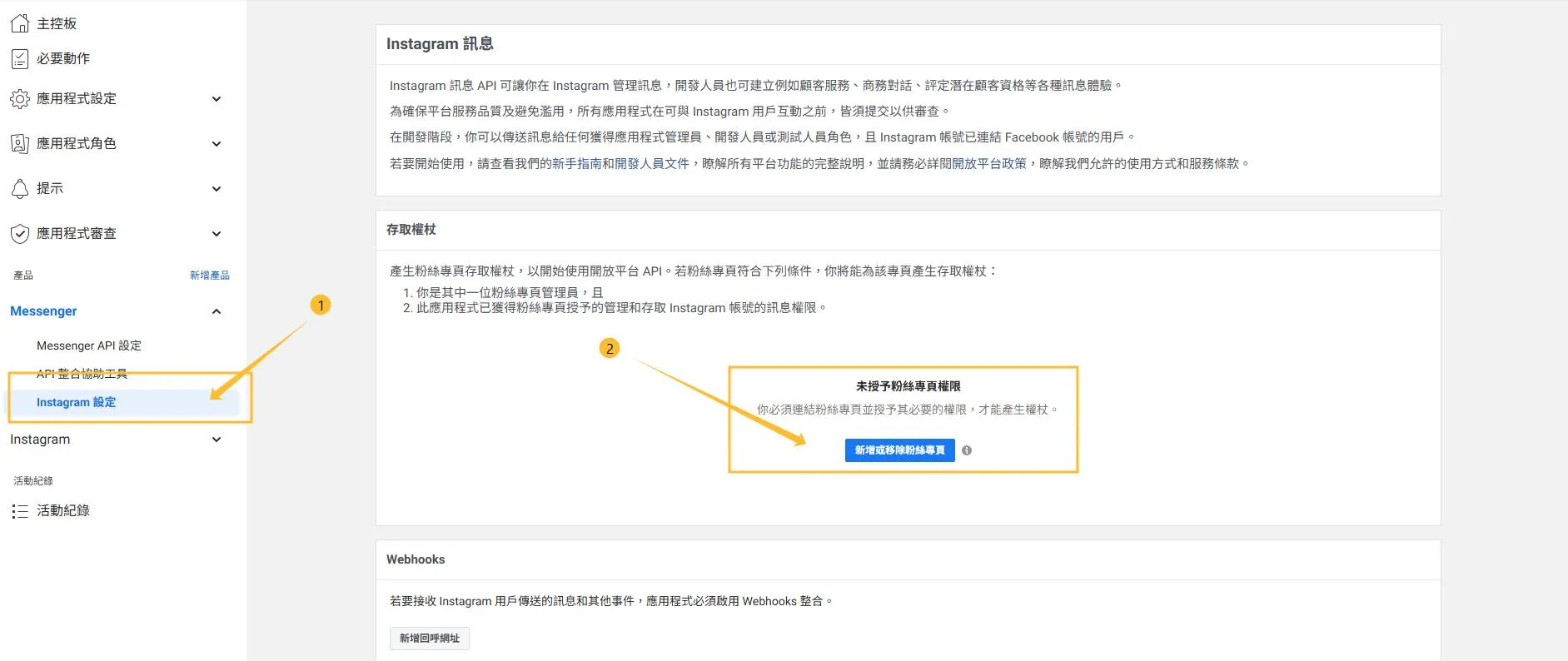Open 活動紀錄 sidebar entry

[x=63, y=510]
